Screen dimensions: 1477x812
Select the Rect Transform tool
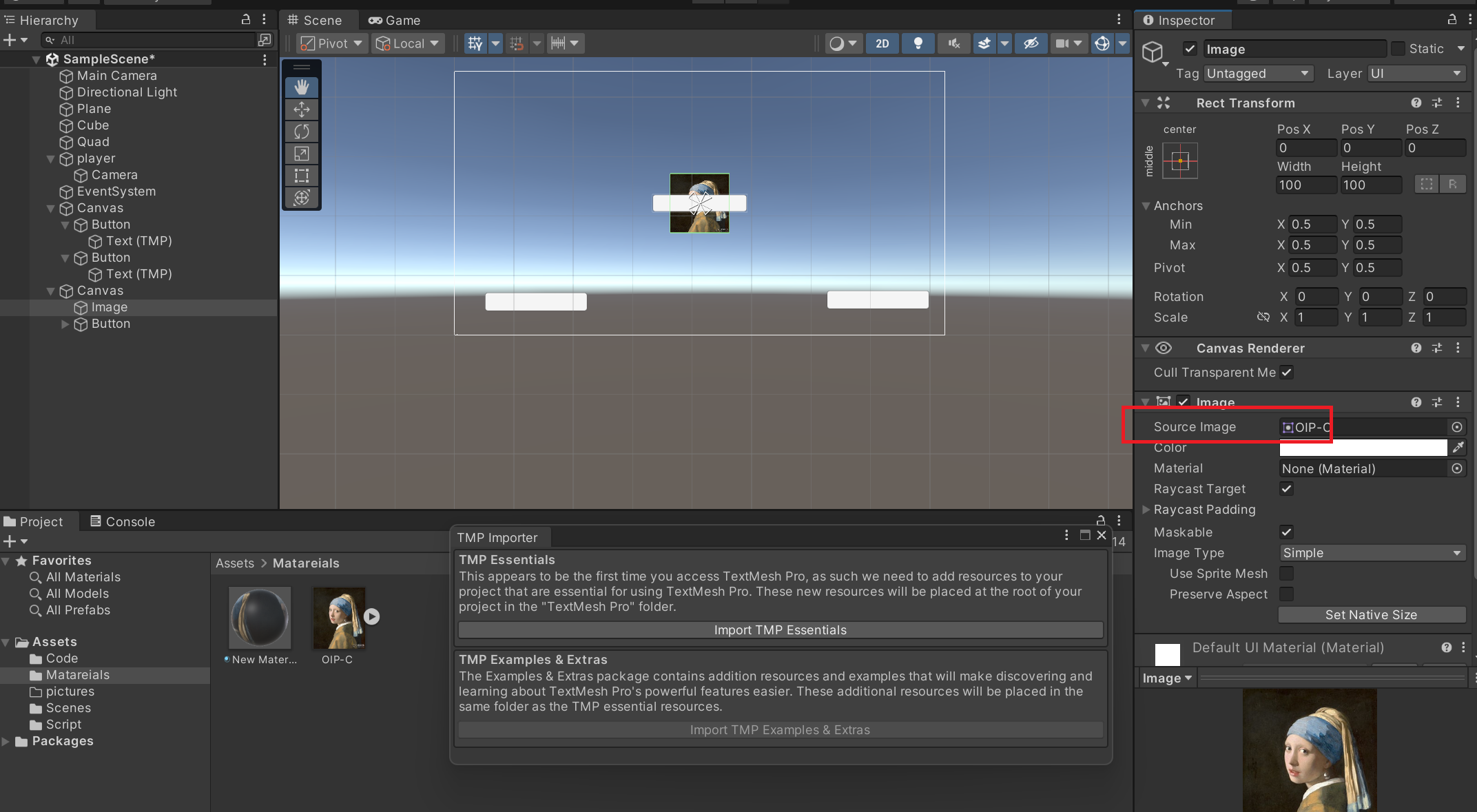(x=302, y=176)
